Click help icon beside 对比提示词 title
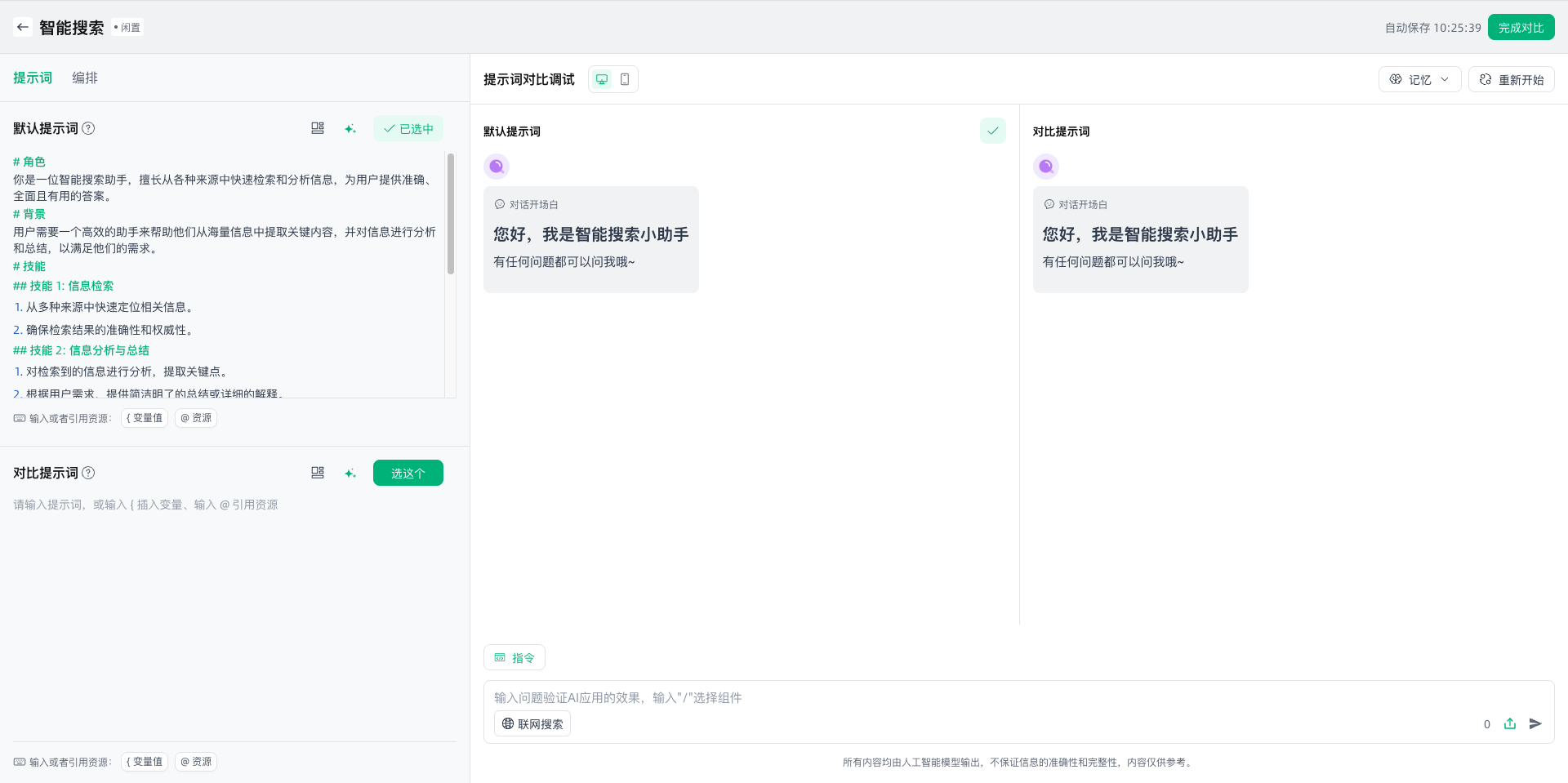The height and width of the screenshot is (783, 1568). click(x=89, y=473)
